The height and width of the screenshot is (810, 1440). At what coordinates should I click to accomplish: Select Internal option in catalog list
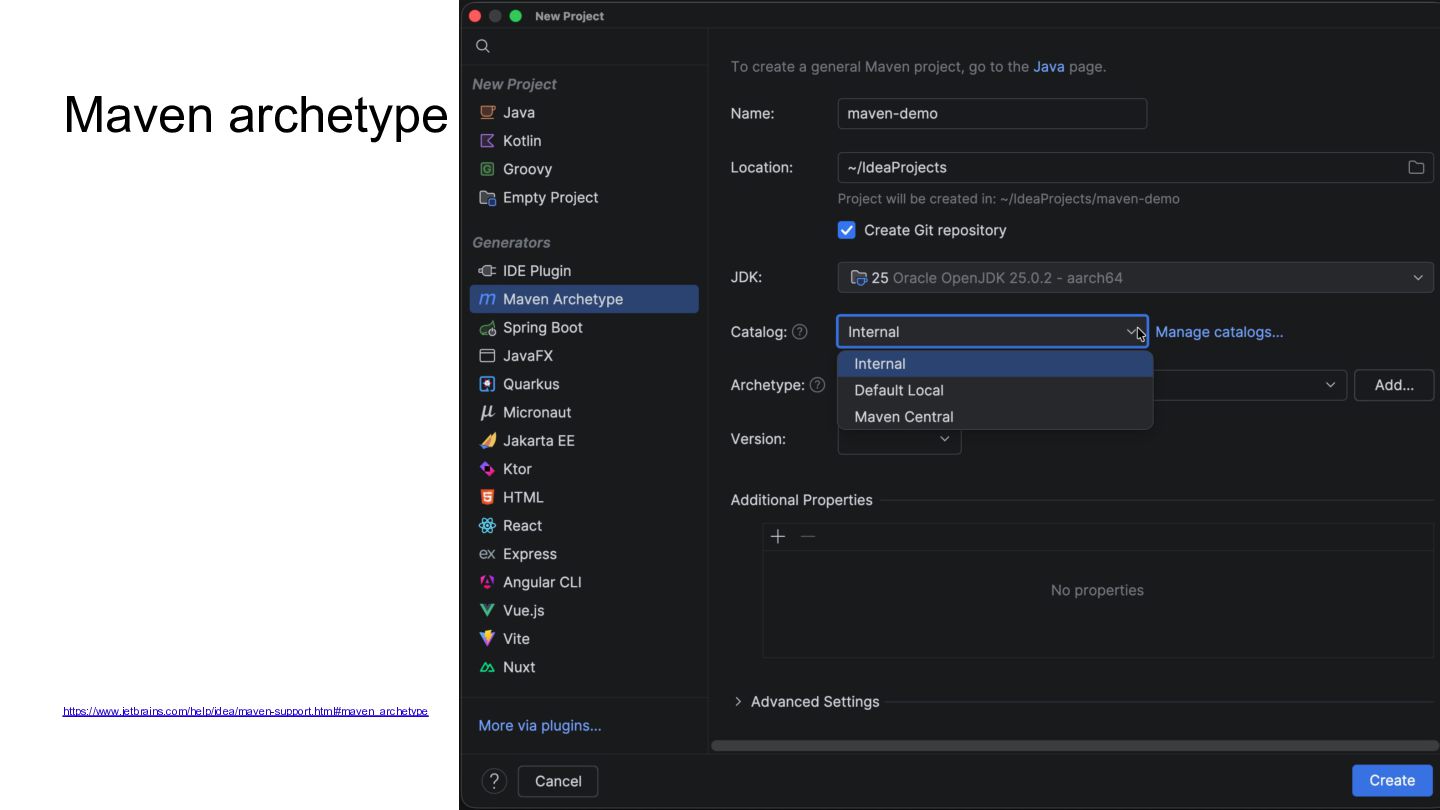995,364
